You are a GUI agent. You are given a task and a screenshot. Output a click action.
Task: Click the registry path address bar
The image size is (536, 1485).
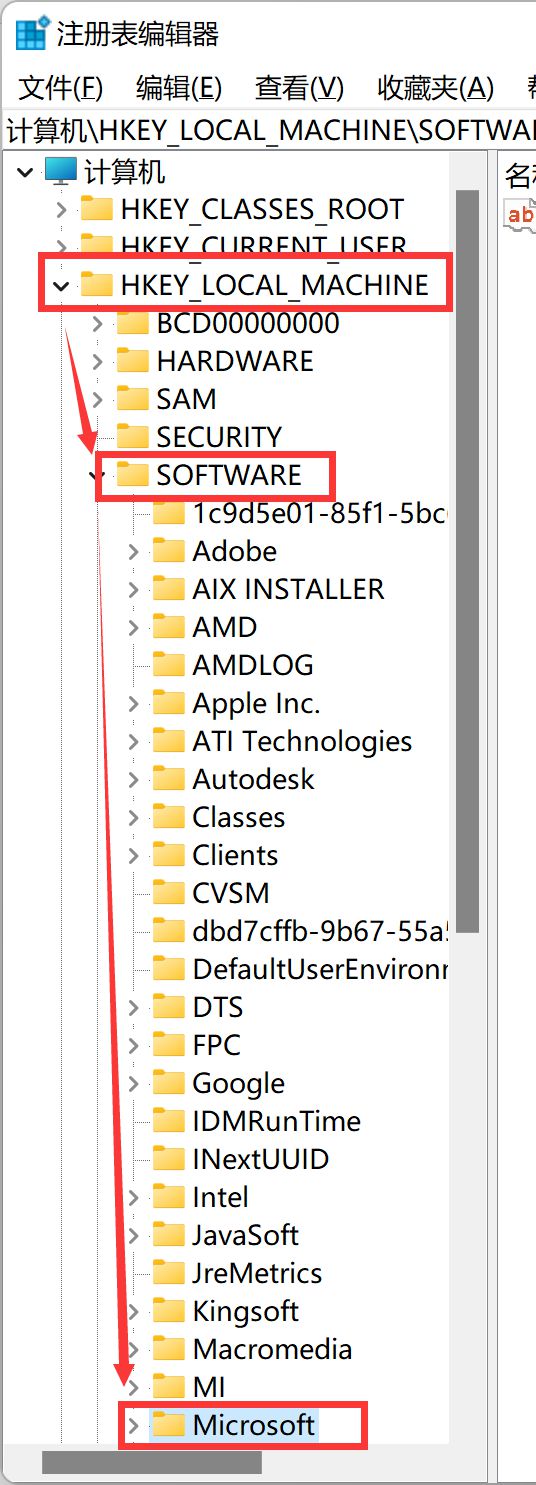[268, 130]
